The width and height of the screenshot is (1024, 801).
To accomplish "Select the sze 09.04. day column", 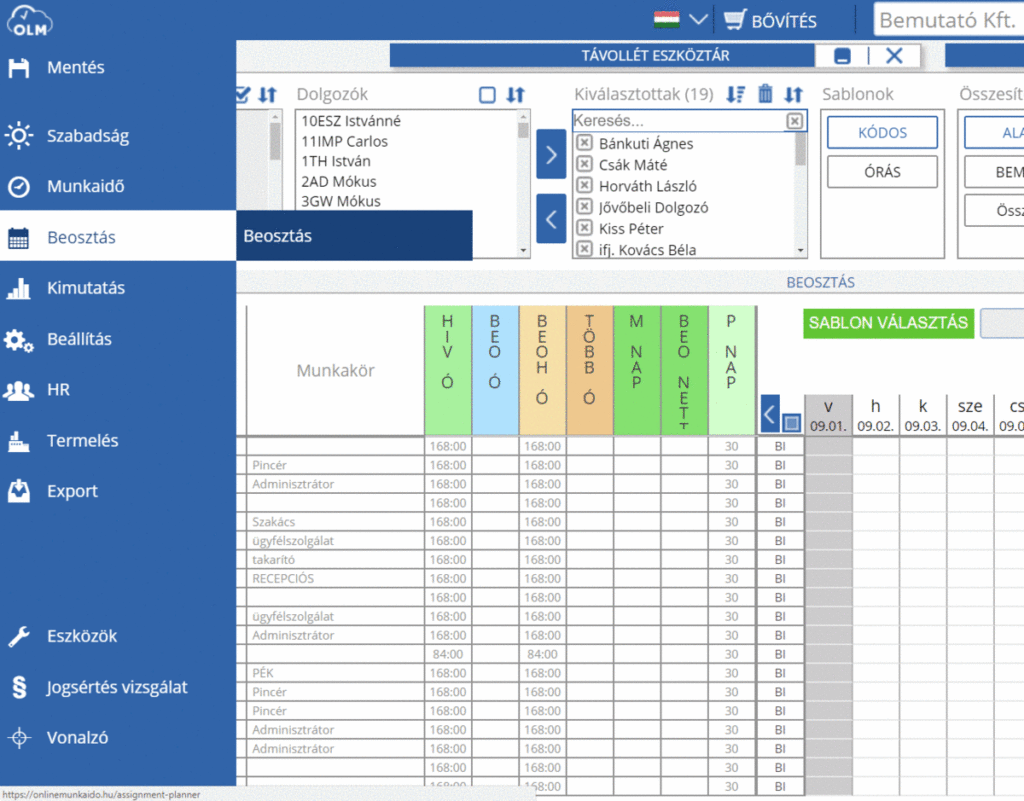I will [x=970, y=415].
